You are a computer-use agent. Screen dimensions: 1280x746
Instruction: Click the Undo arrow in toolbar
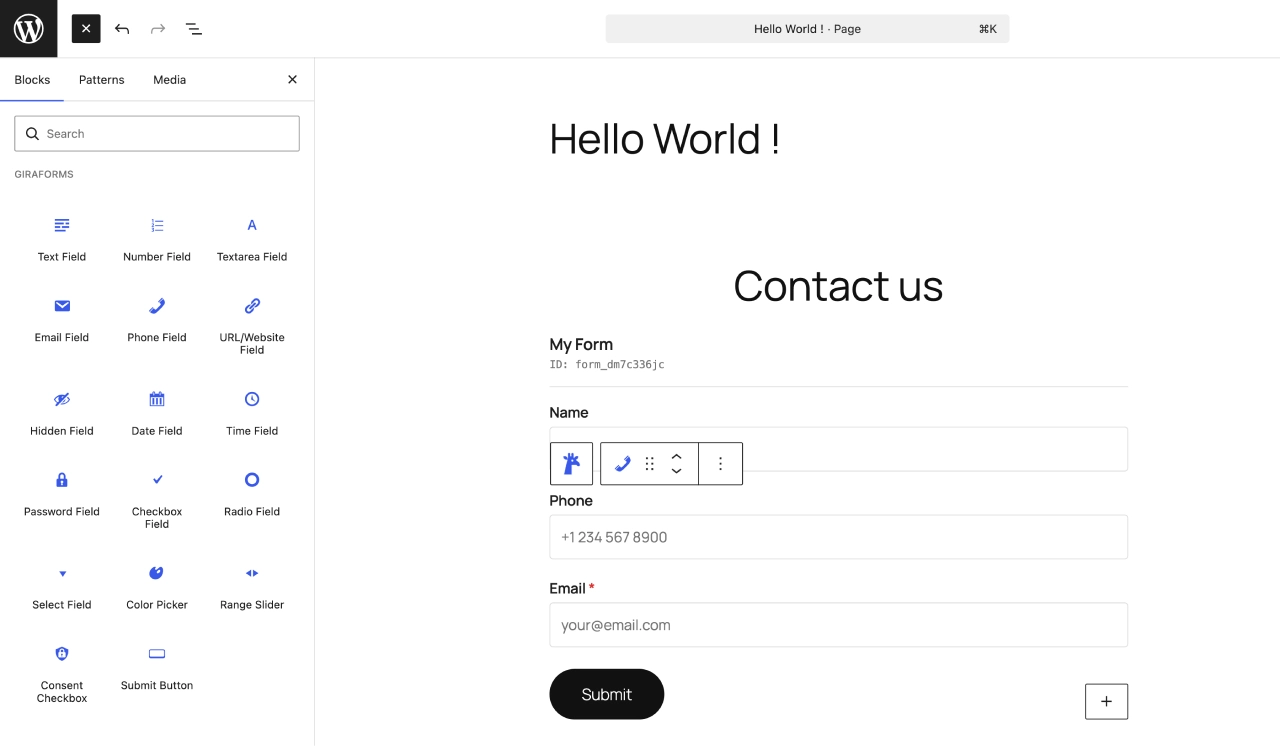click(x=122, y=29)
